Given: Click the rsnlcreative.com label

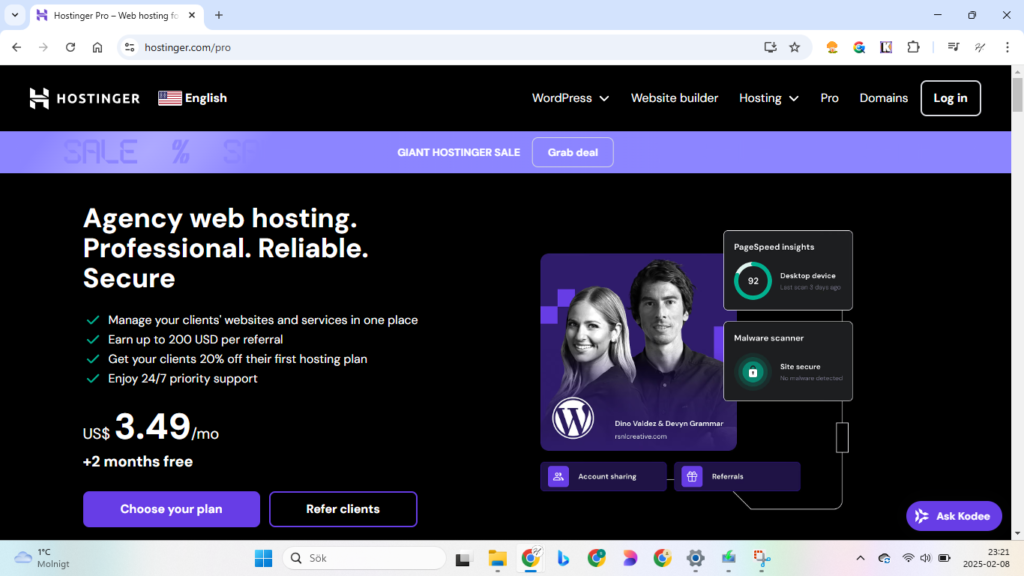Looking at the screenshot, I should [x=641, y=436].
